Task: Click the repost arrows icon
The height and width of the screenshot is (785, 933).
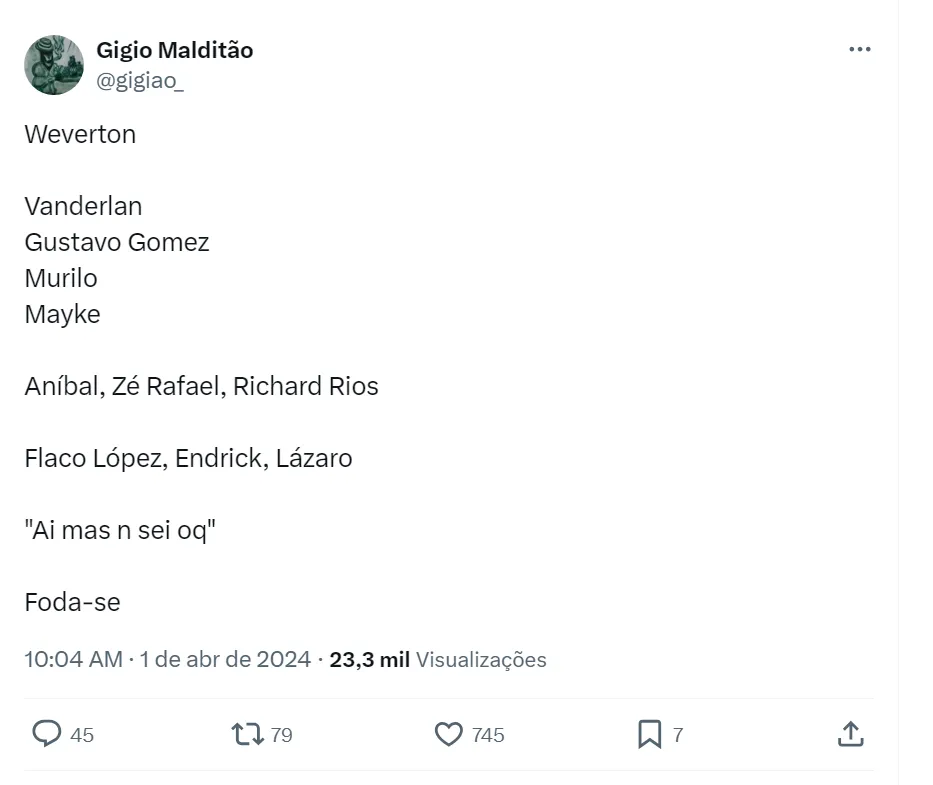Action: pos(247,735)
